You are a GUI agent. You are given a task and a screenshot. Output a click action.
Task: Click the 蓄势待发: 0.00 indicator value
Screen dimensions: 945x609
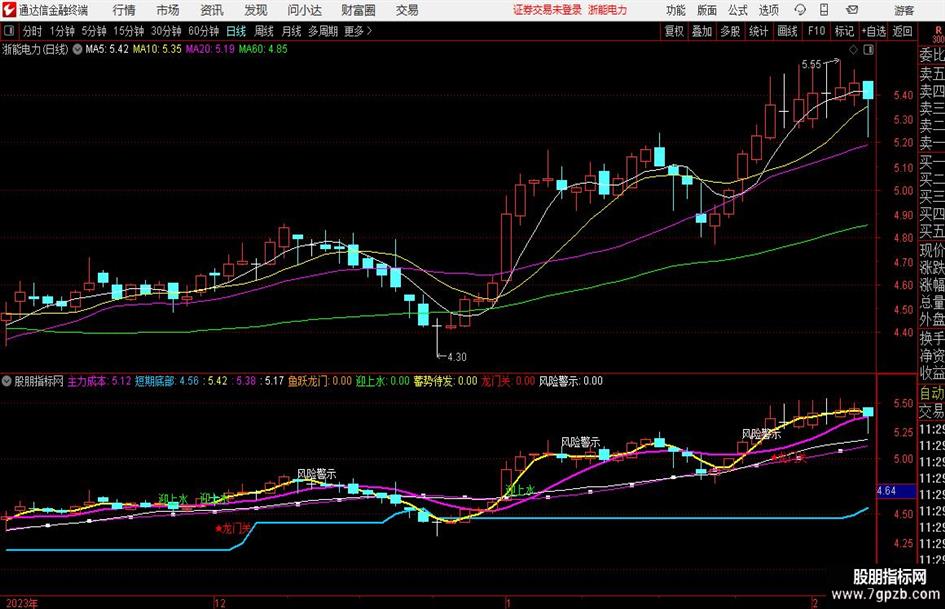point(445,381)
